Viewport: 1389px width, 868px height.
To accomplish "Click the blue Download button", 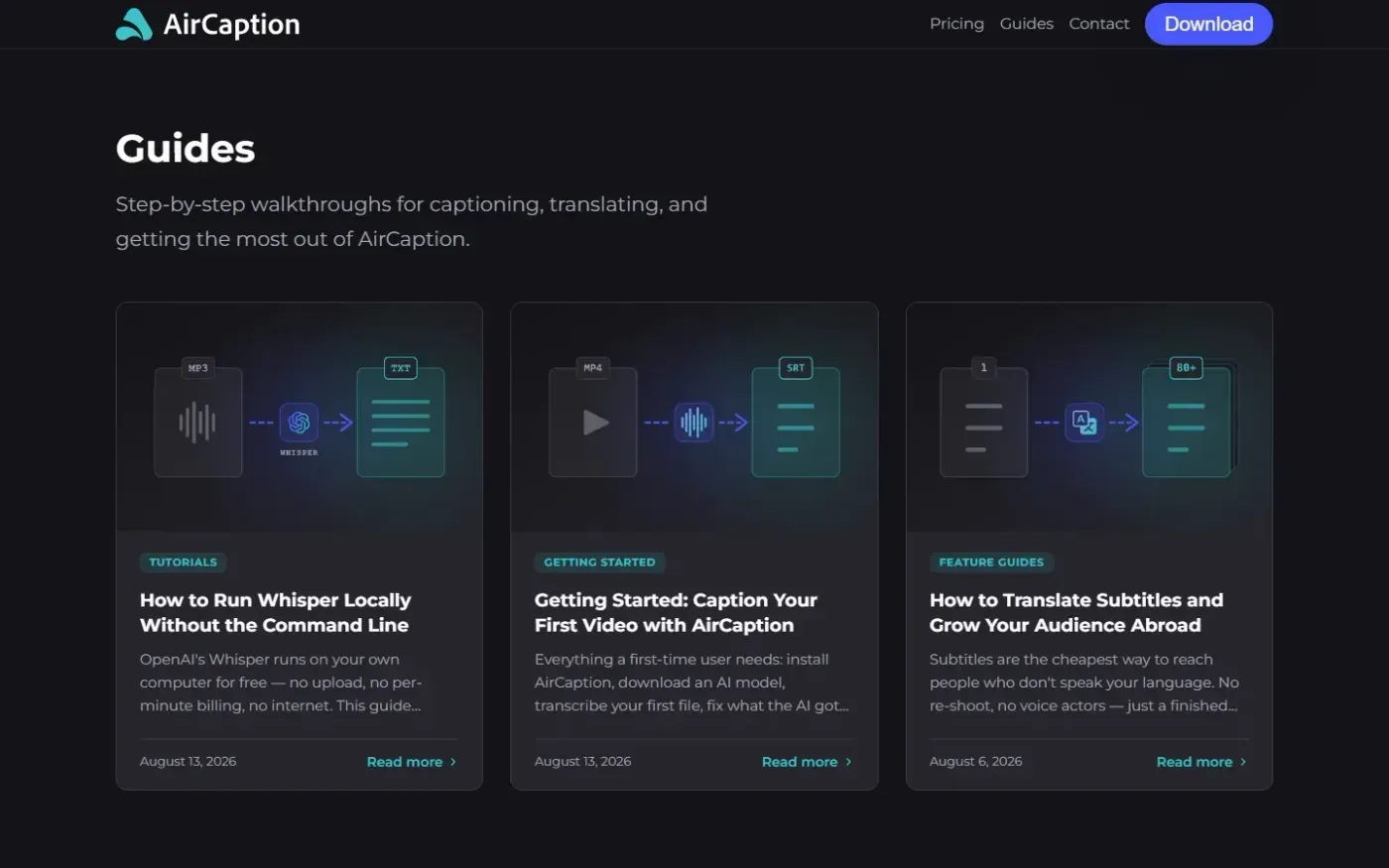I will click(x=1208, y=24).
